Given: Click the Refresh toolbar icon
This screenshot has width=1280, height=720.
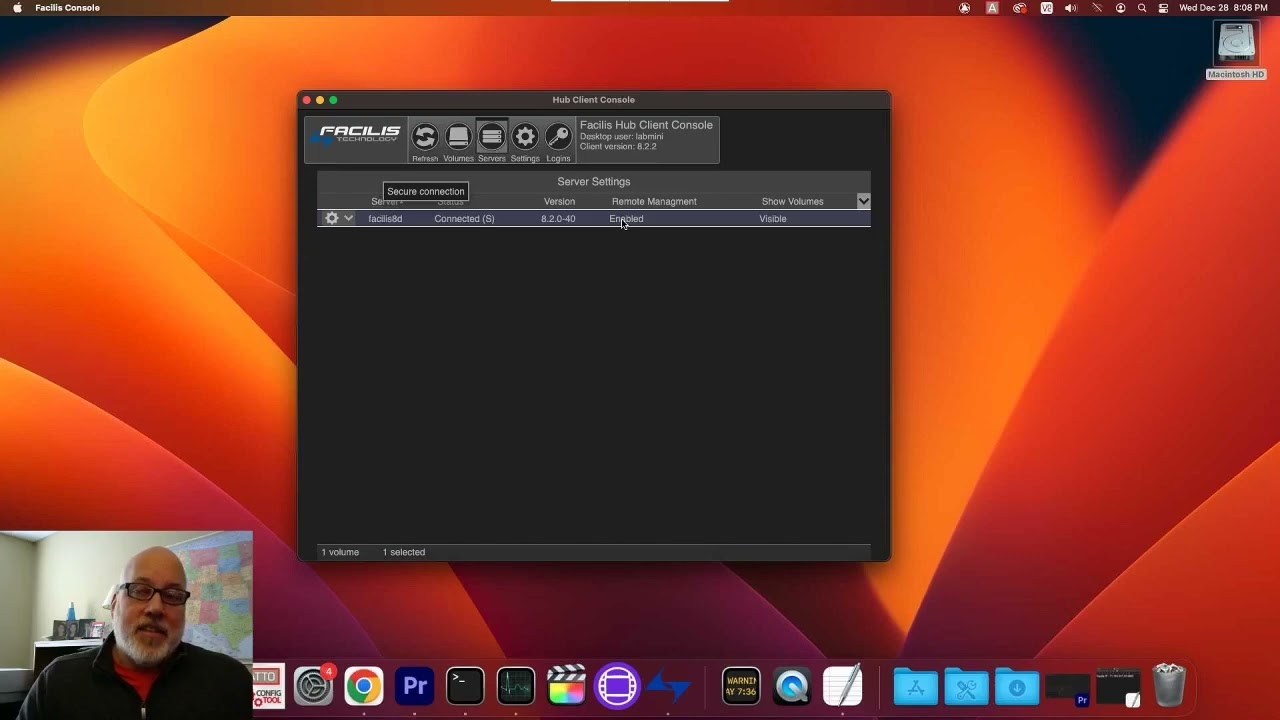Looking at the screenshot, I should (x=425, y=136).
